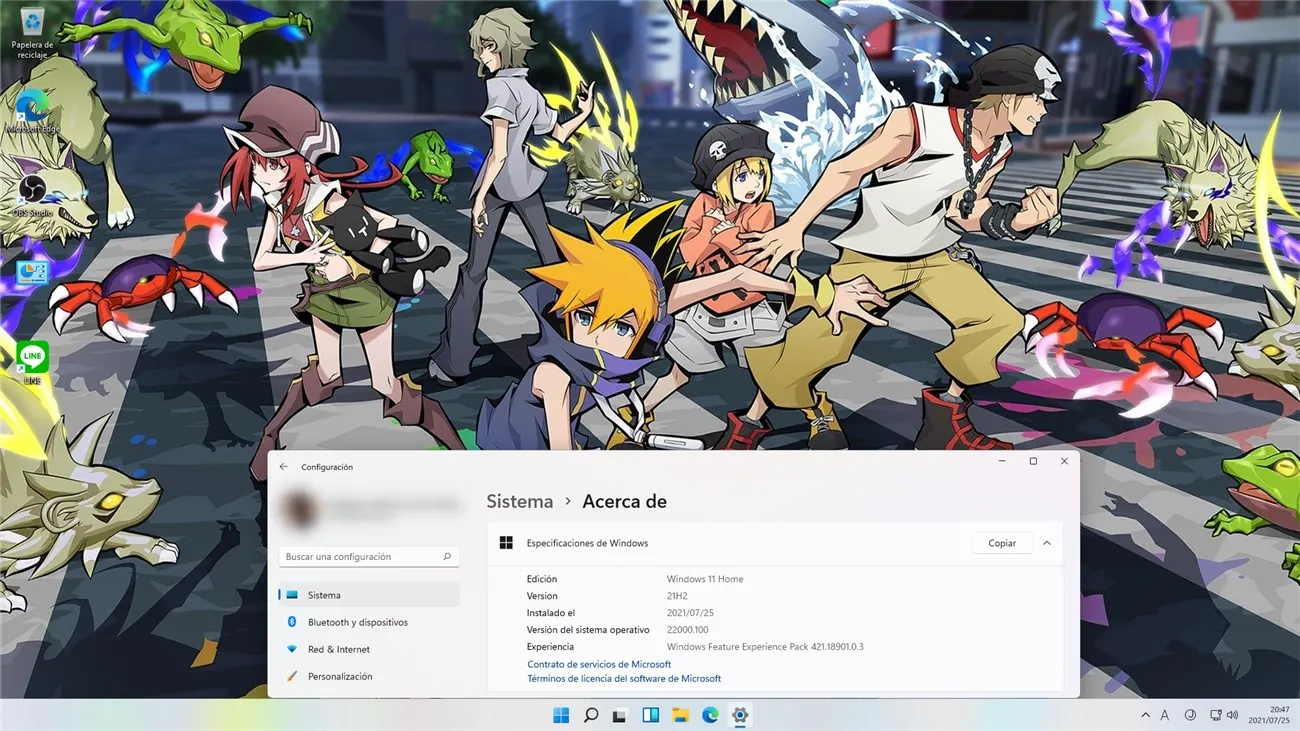Viewport: 1300px width, 731px height.
Task: Click the input language A indicator
Action: pyautogui.click(x=1165, y=715)
